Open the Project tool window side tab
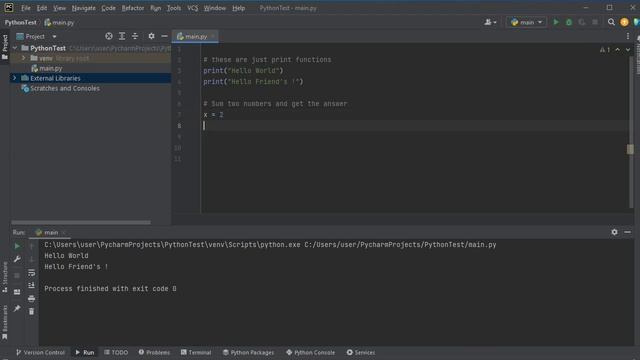The height and width of the screenshot is (360, 640). [x=5, y=47]
